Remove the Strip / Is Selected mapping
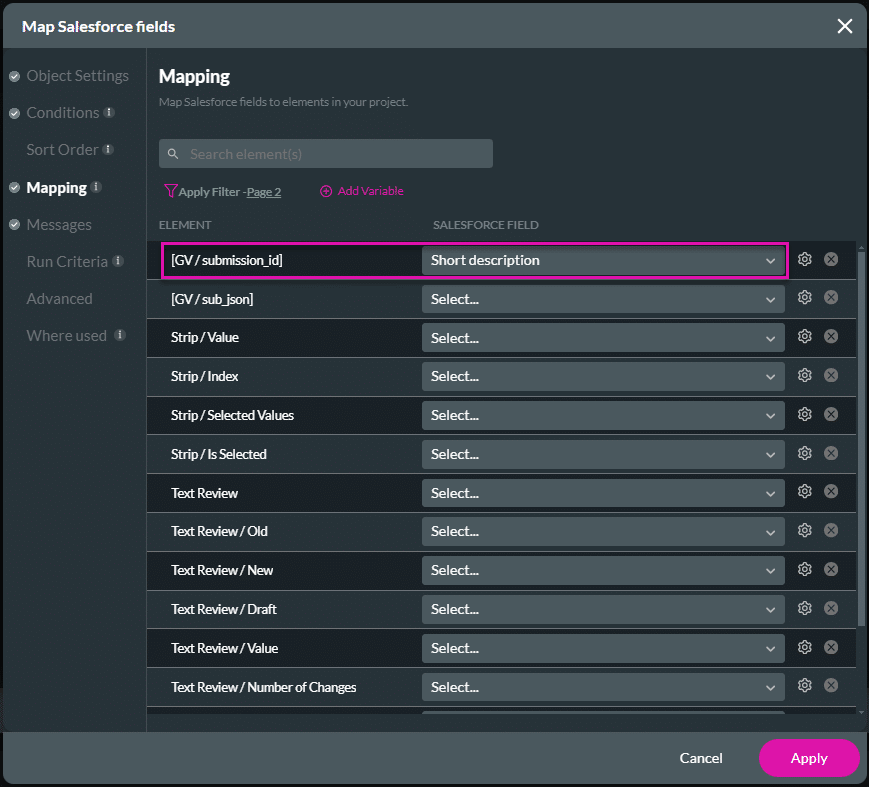Viewport: 869px width, 787px height. 831,453
